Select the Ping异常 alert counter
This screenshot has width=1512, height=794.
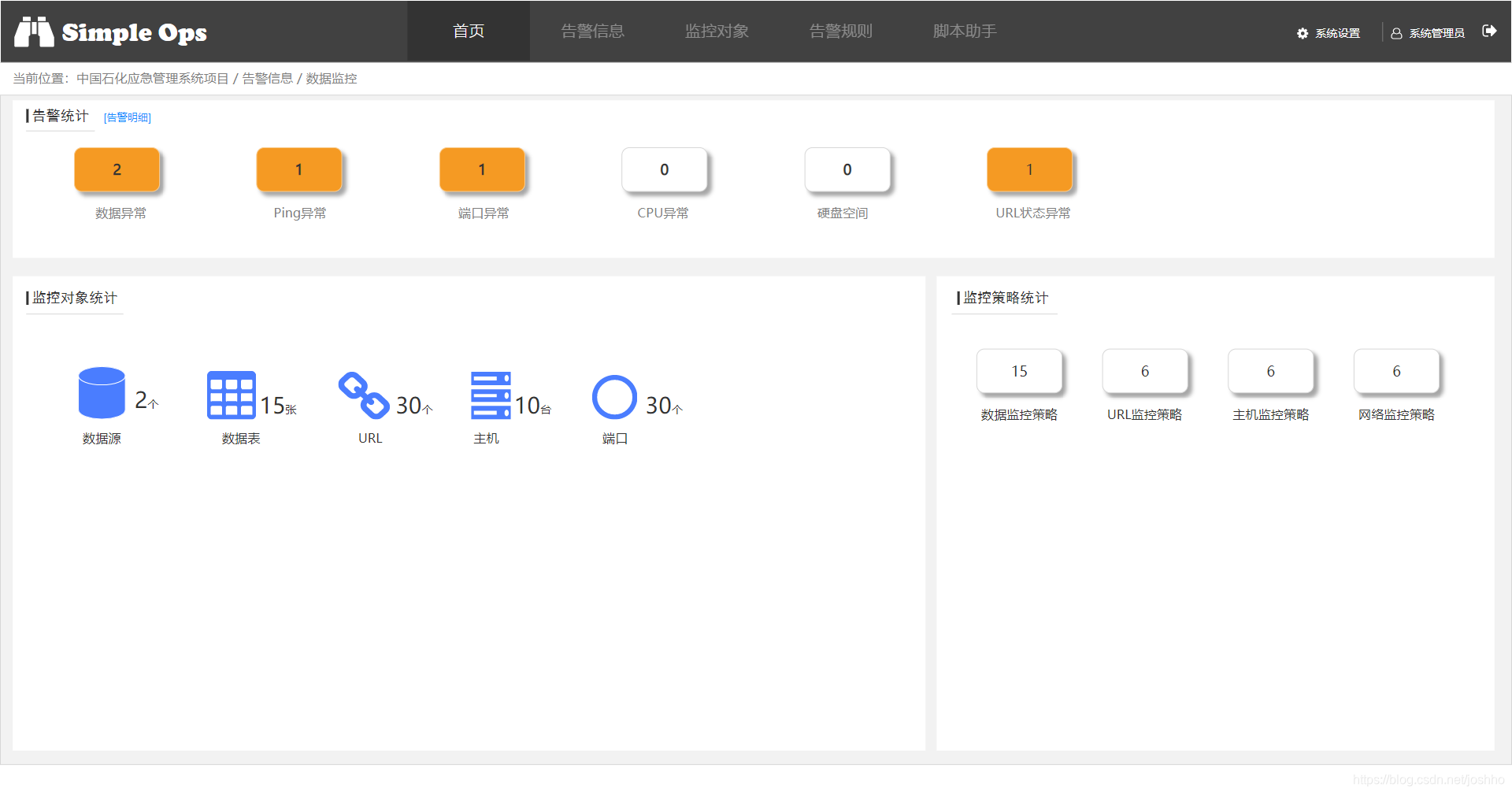(299, 169)
